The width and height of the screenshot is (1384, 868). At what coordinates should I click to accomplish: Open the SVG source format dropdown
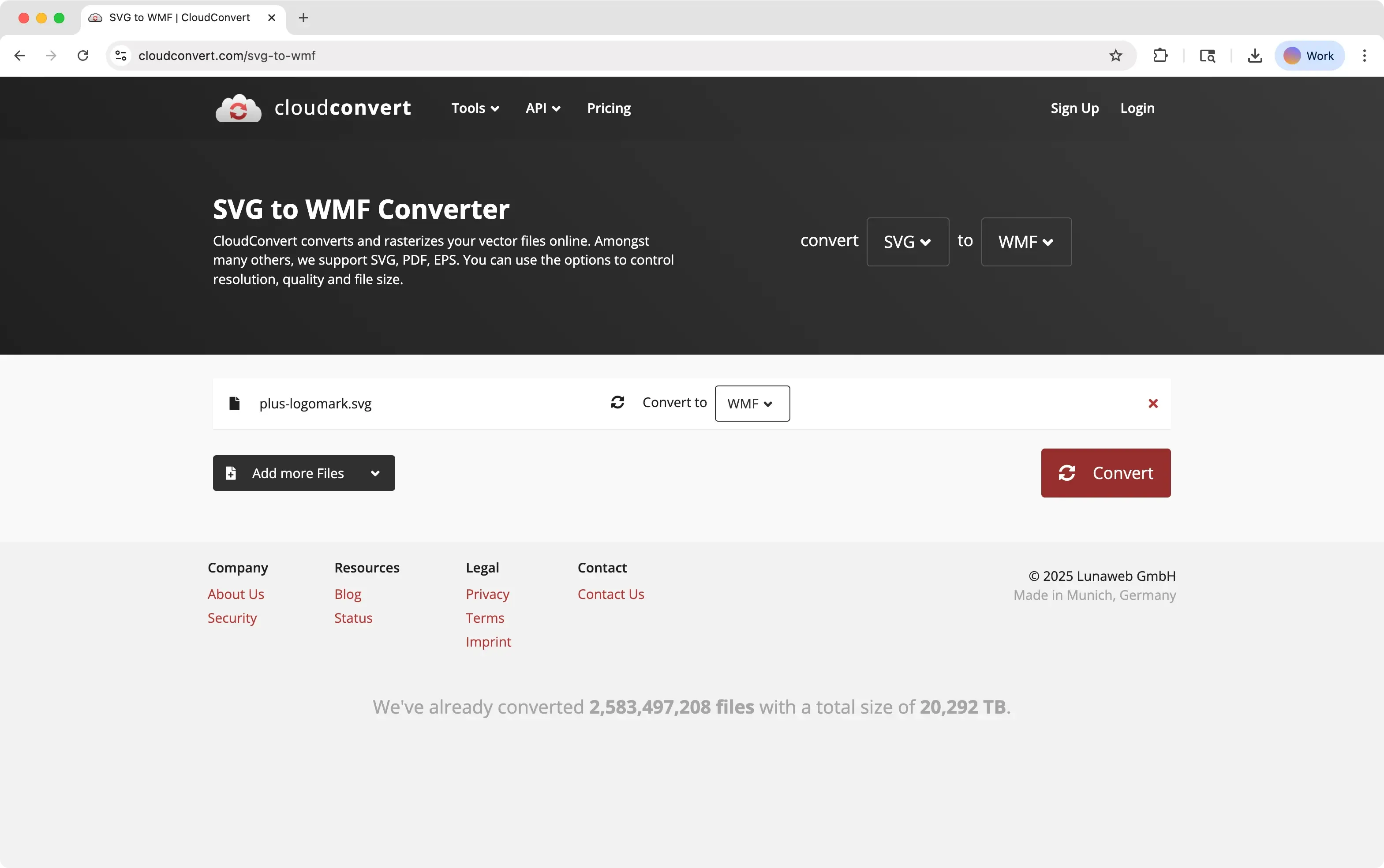[907, 242]
